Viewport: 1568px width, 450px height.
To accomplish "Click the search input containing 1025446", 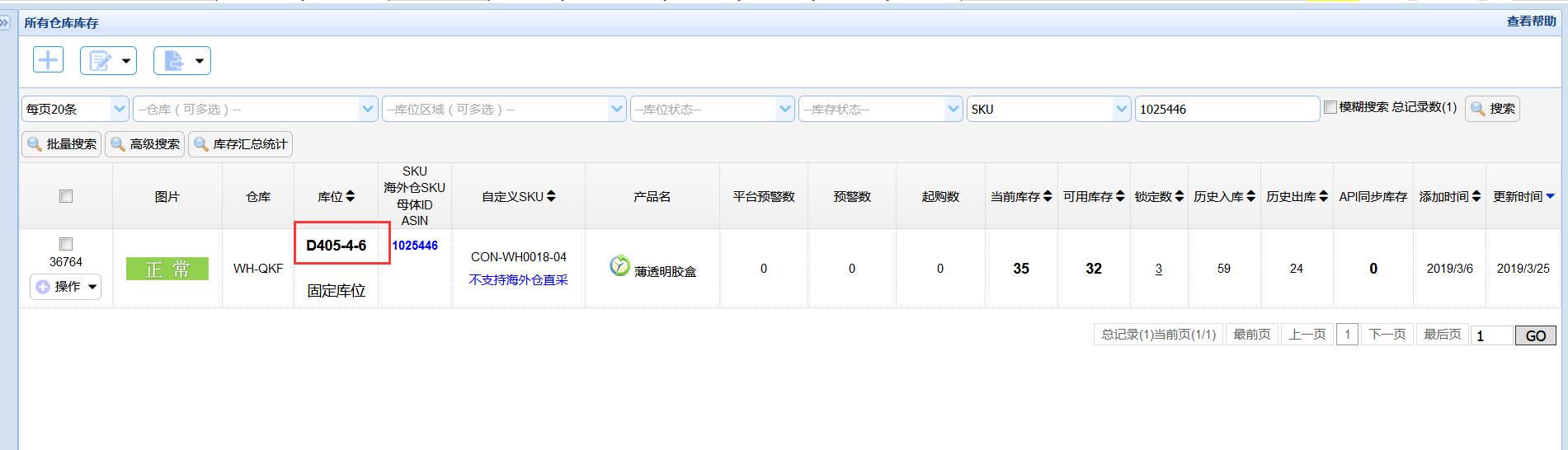I will coord(1227,109).
